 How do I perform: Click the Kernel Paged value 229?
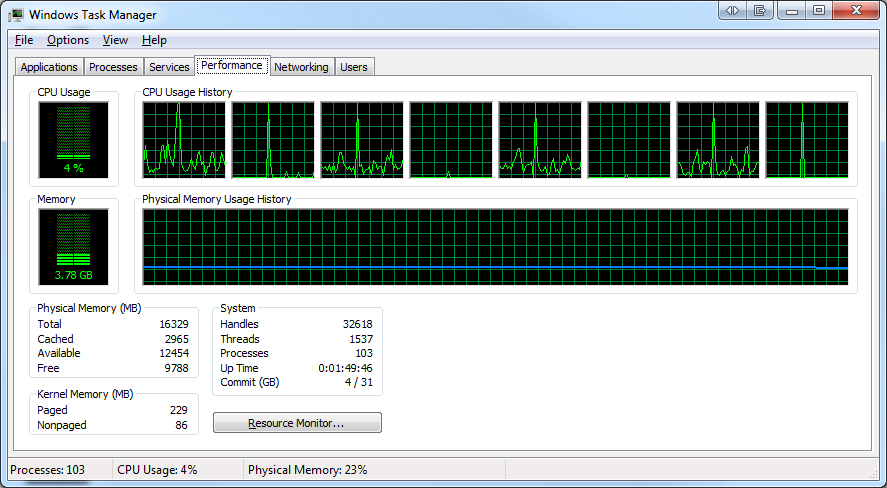(x=179, y=410)
